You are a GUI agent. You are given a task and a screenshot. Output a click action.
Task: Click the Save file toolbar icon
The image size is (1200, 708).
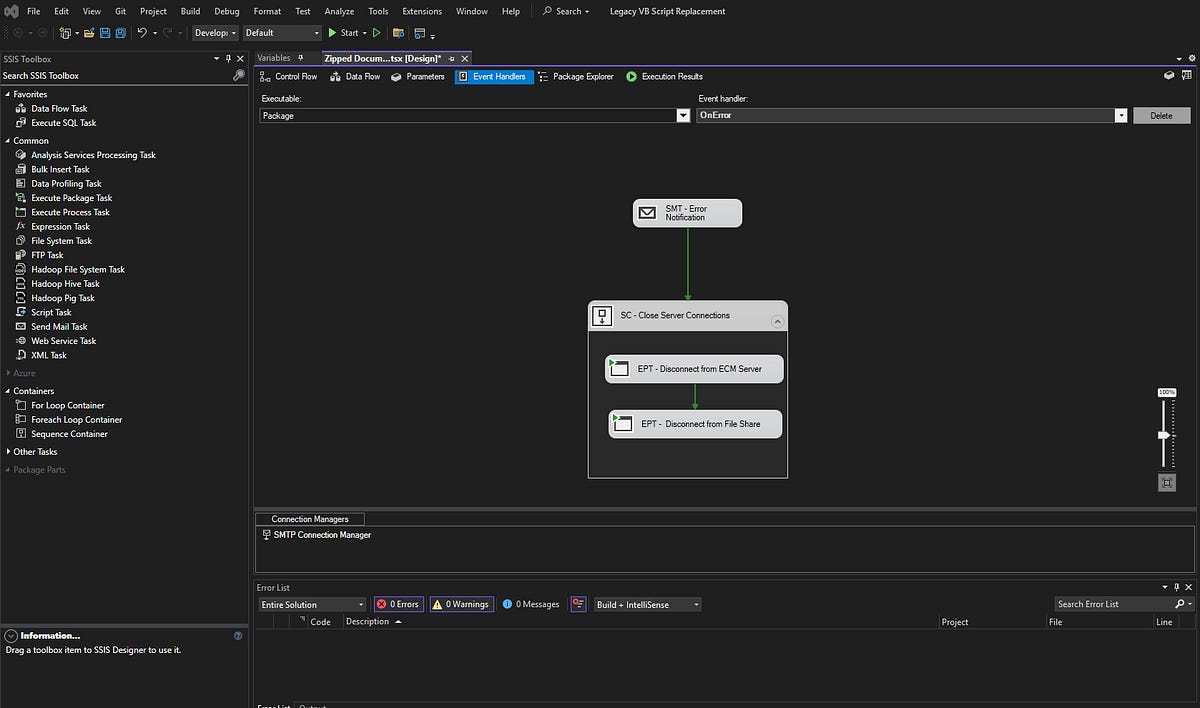[105, 33]
